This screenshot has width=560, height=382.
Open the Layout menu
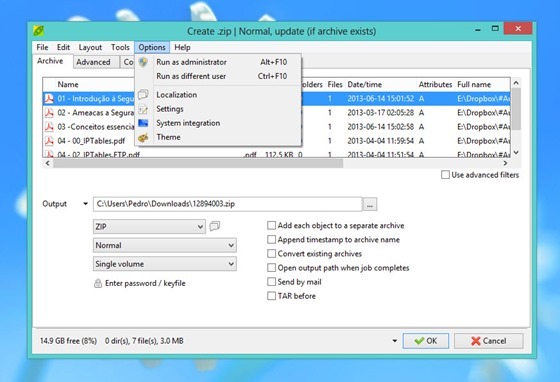[90, 47]
